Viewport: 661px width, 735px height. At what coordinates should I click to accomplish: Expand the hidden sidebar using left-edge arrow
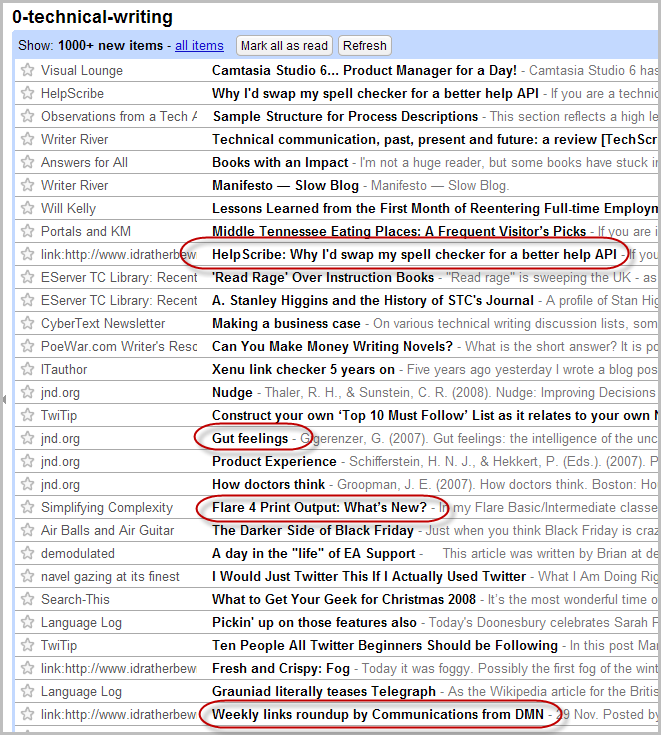tap(4, 399)
